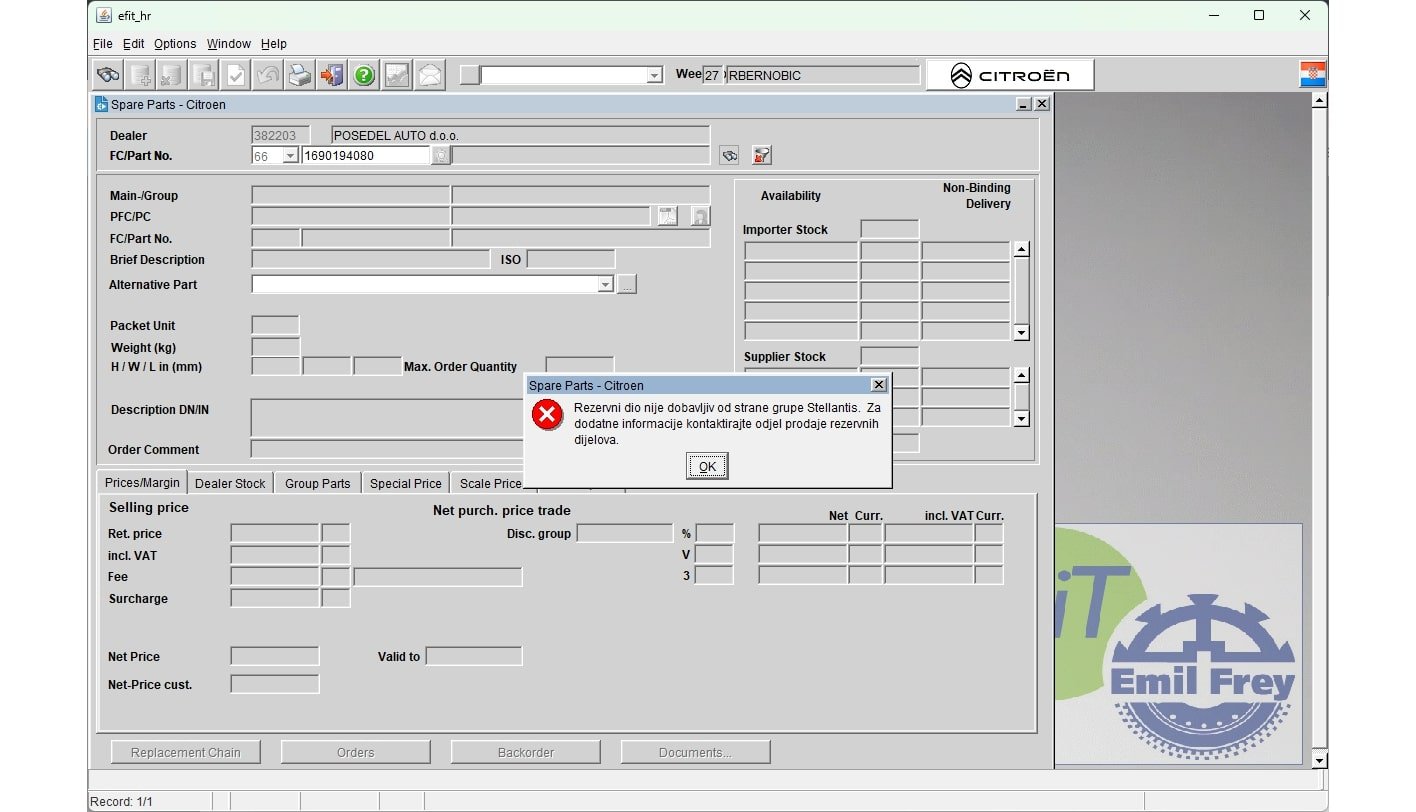Click OK in the error dialog

(x=707, y=466)
